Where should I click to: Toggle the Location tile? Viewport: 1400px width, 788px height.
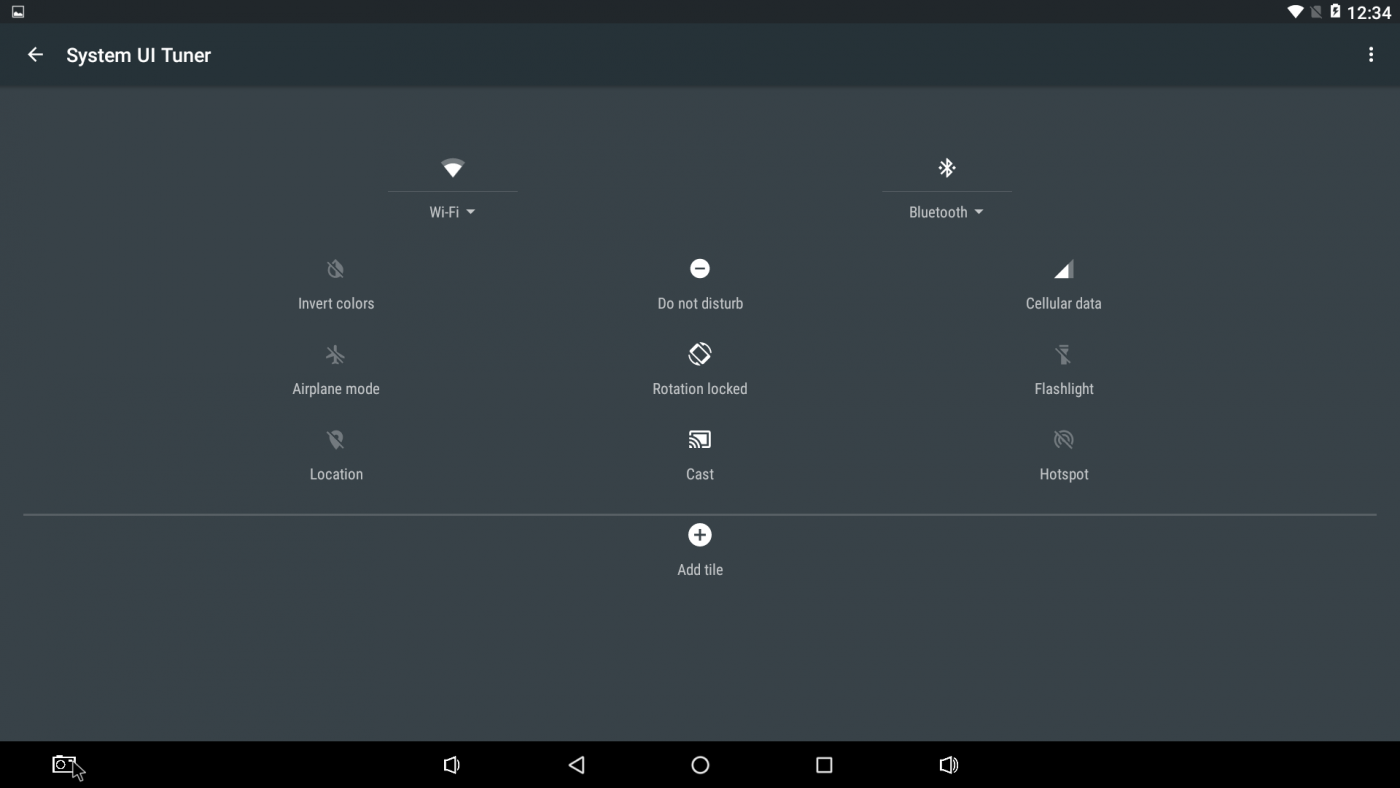pos(336,454)
